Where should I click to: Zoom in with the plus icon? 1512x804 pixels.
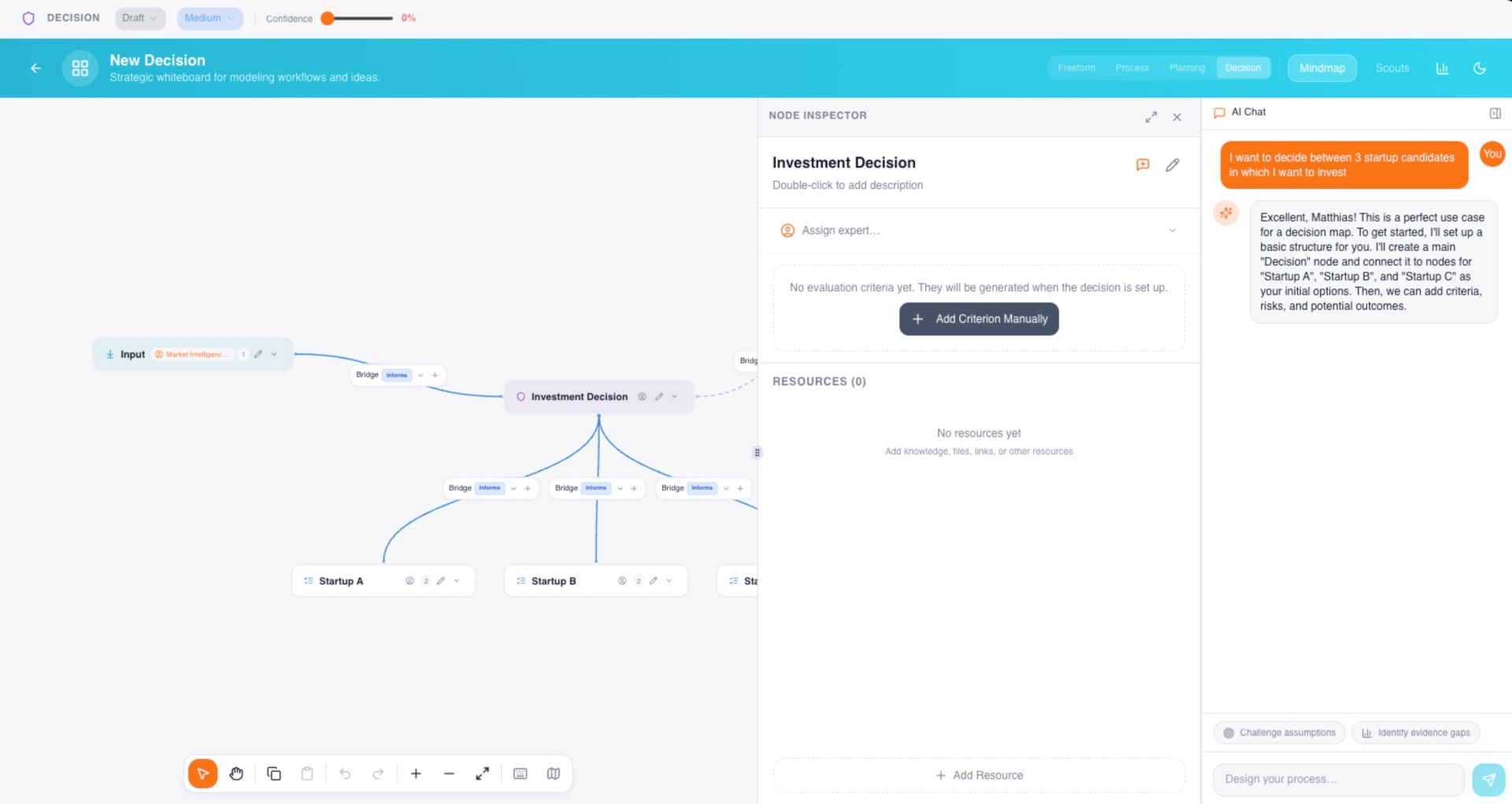[416, 773]
